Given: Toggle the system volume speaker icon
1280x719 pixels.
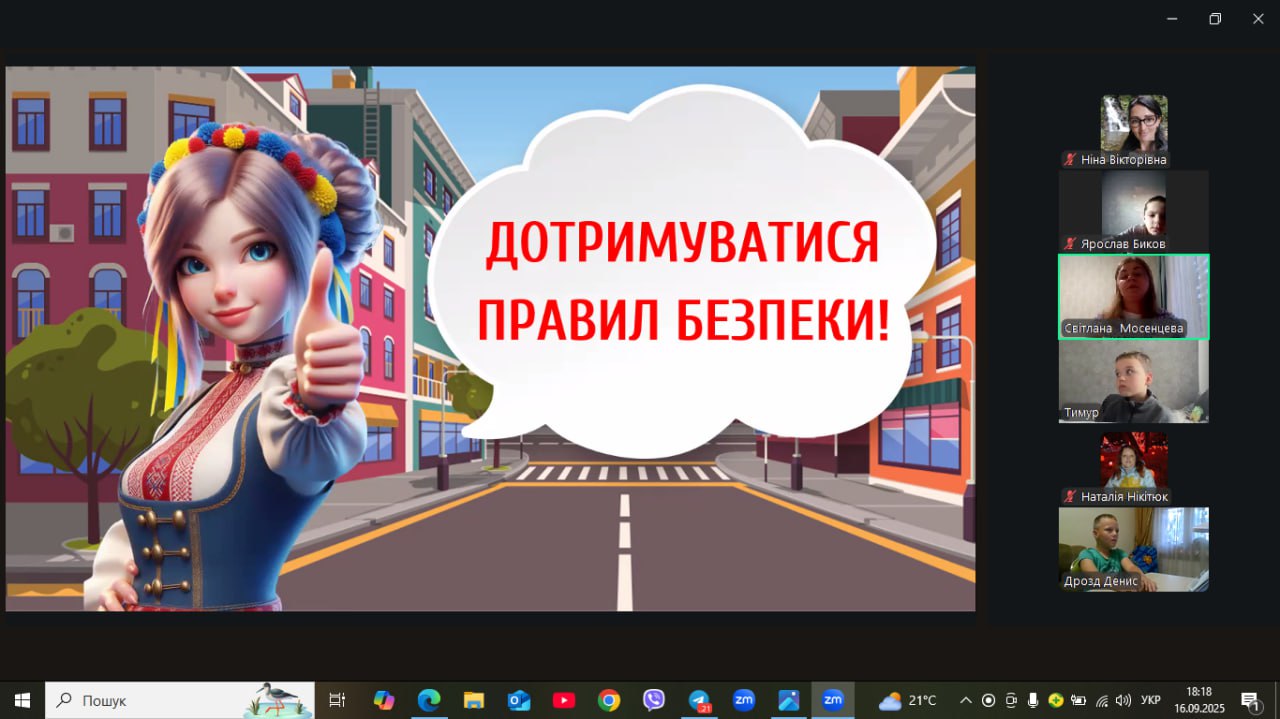Looking at the screenshot, I should 1123,700.
